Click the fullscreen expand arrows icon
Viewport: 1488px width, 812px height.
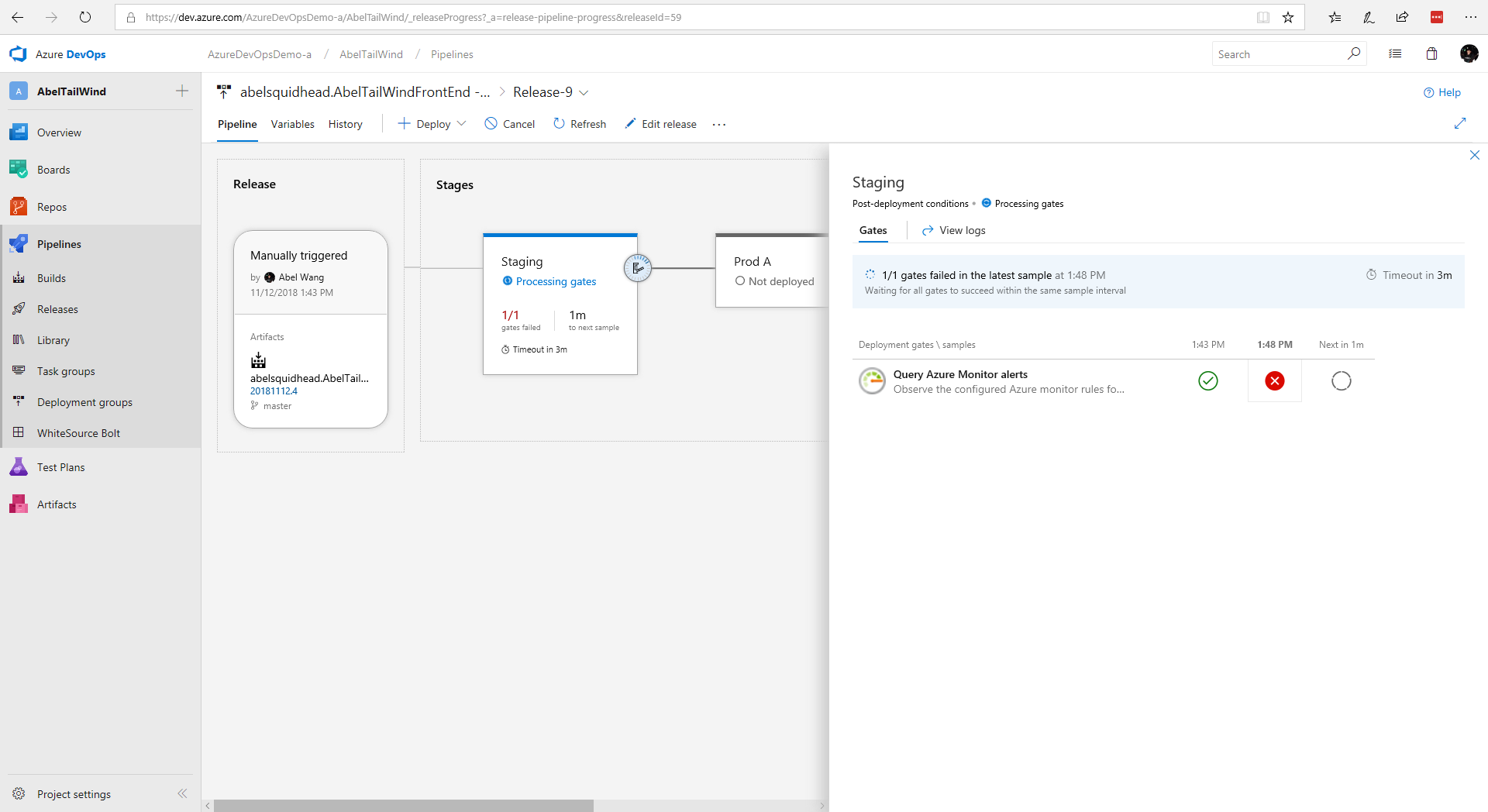(x=1460, y=123)
